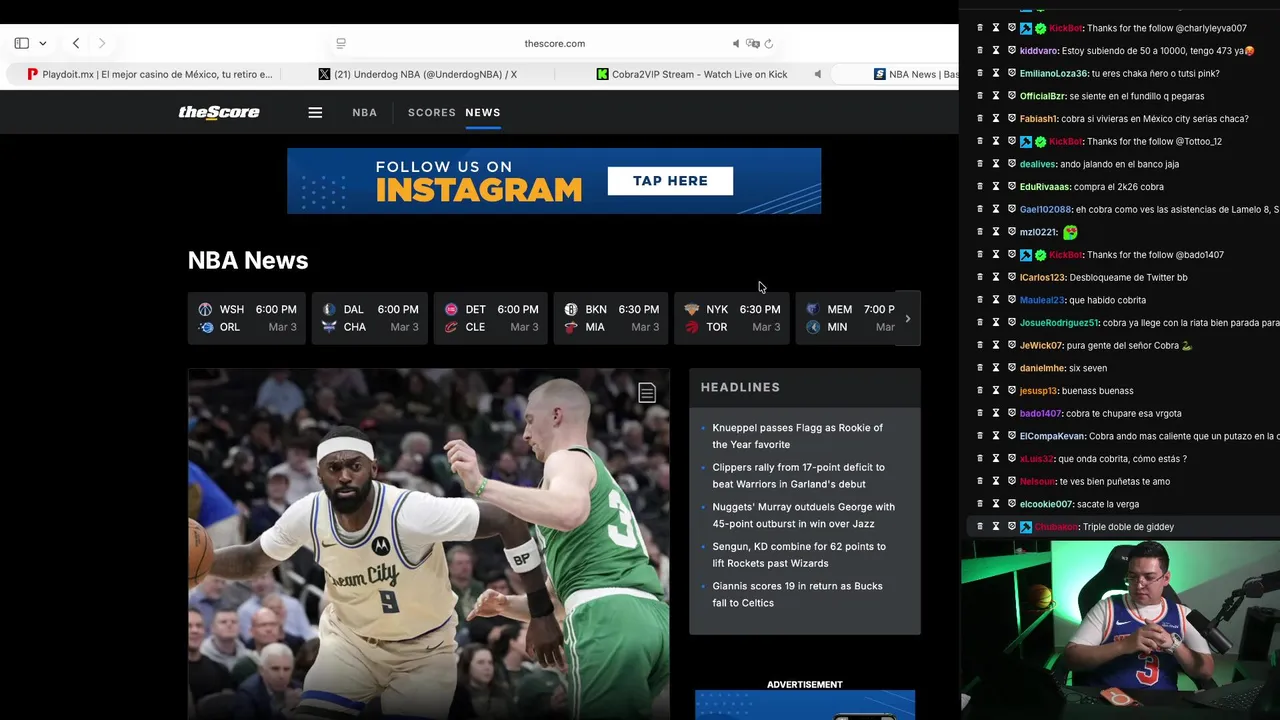
Task: Open the DET vs CLE game card
Action: click(491, 318)
